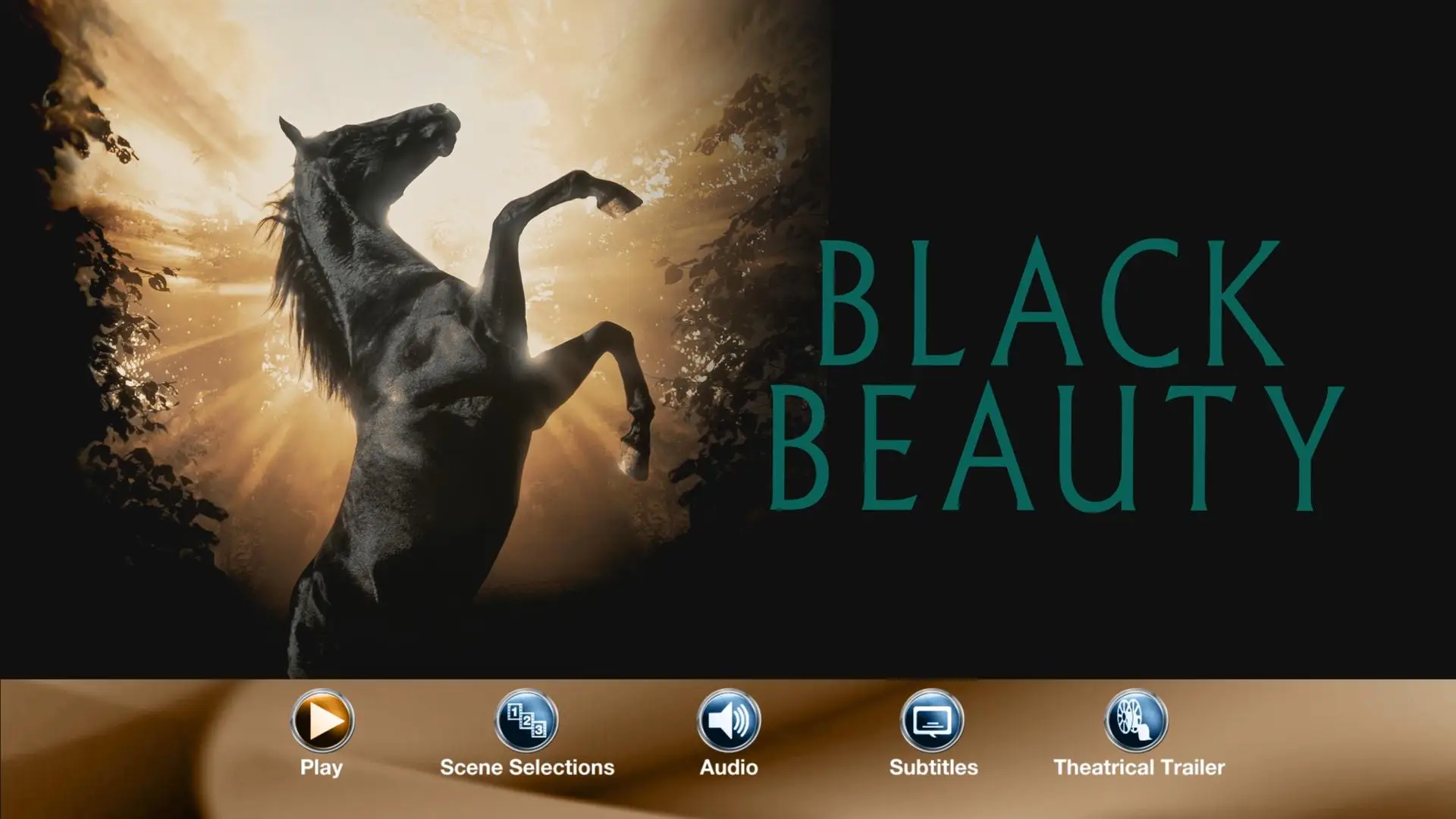Image resolution: width=1456 pixels, height=819 pixels.
Task: Click the "Play" menu label
Action: (322, 768)
